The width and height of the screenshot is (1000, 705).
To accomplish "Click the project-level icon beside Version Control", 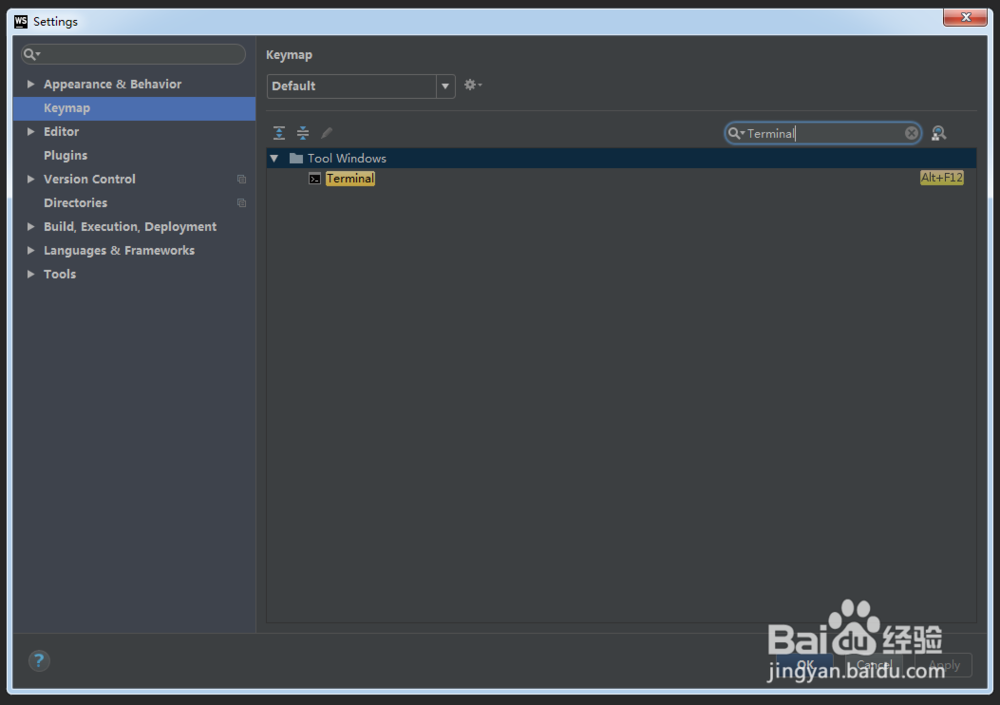I will [x=242, y=179].
